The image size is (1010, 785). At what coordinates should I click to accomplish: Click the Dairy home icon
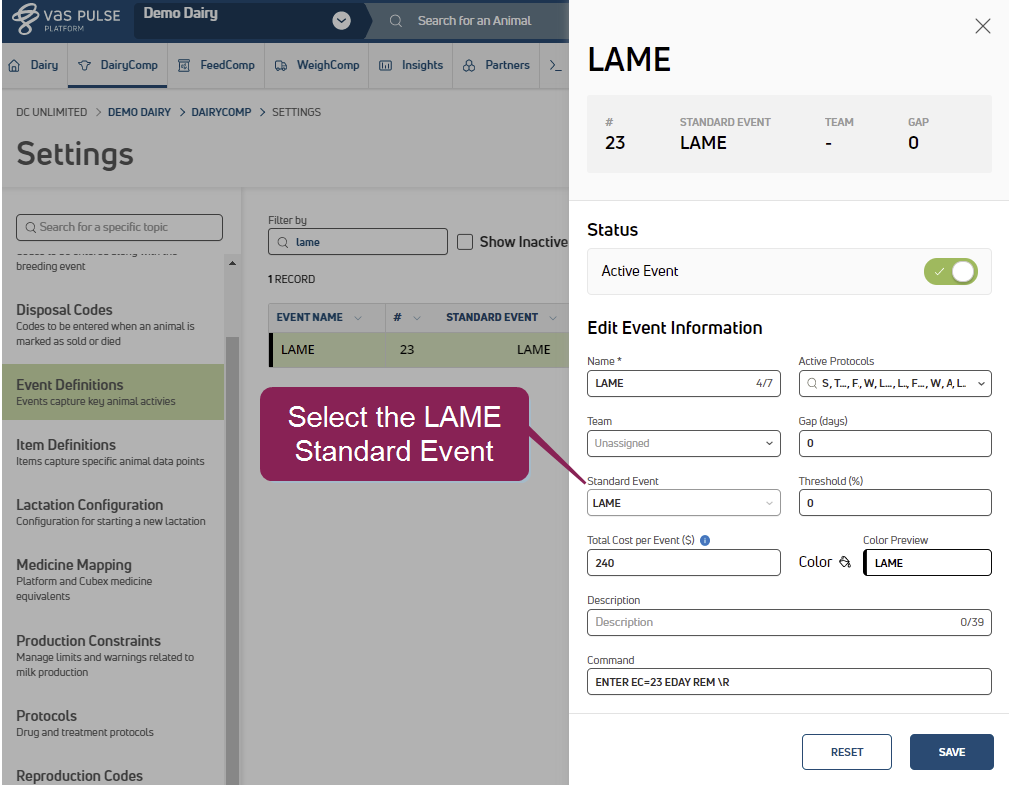point(15,65)
